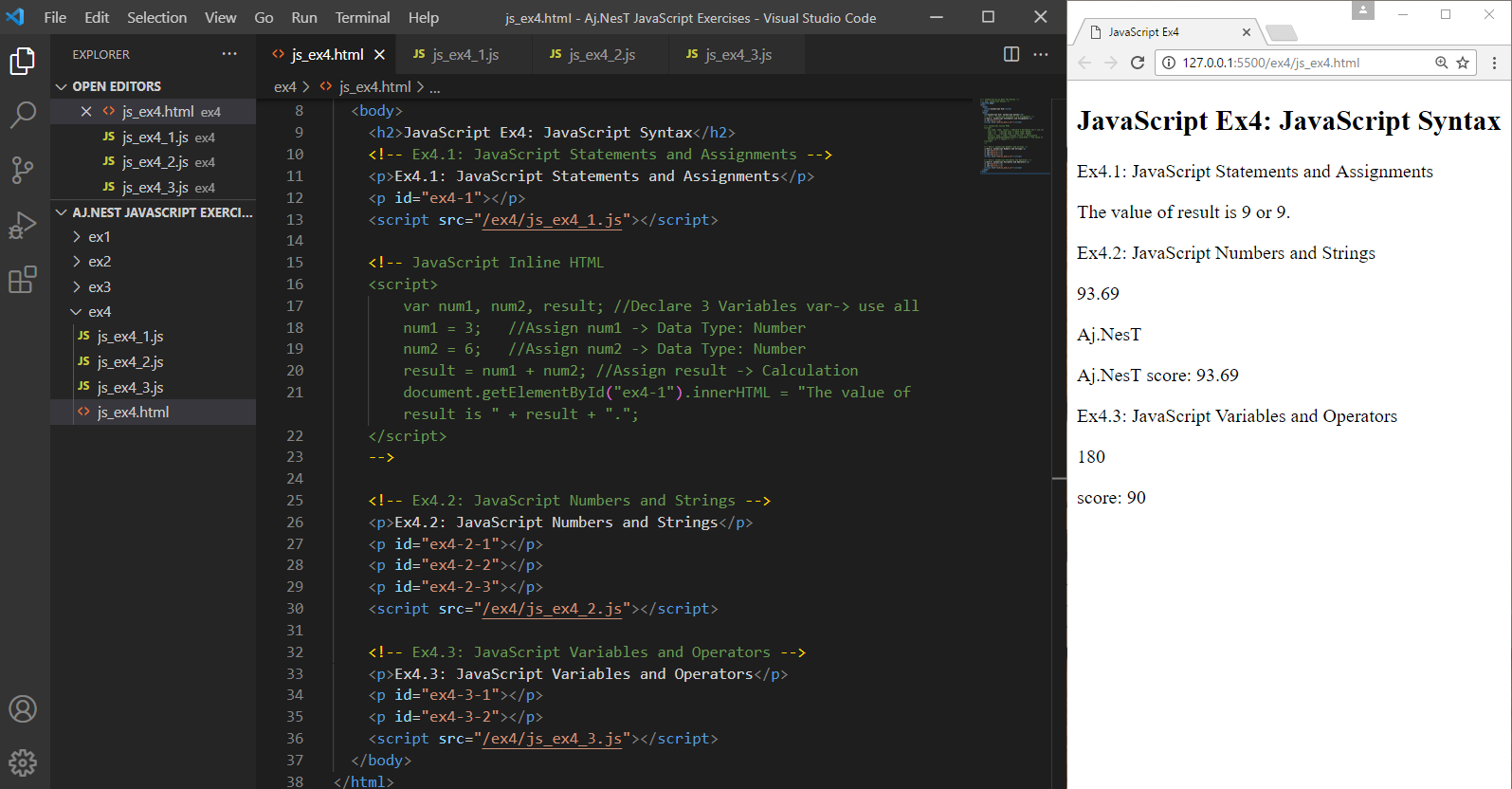Open js_ex4_3.js in the ex4 folder tree
The image size is (1512, 789).
[x=130, y=387]
